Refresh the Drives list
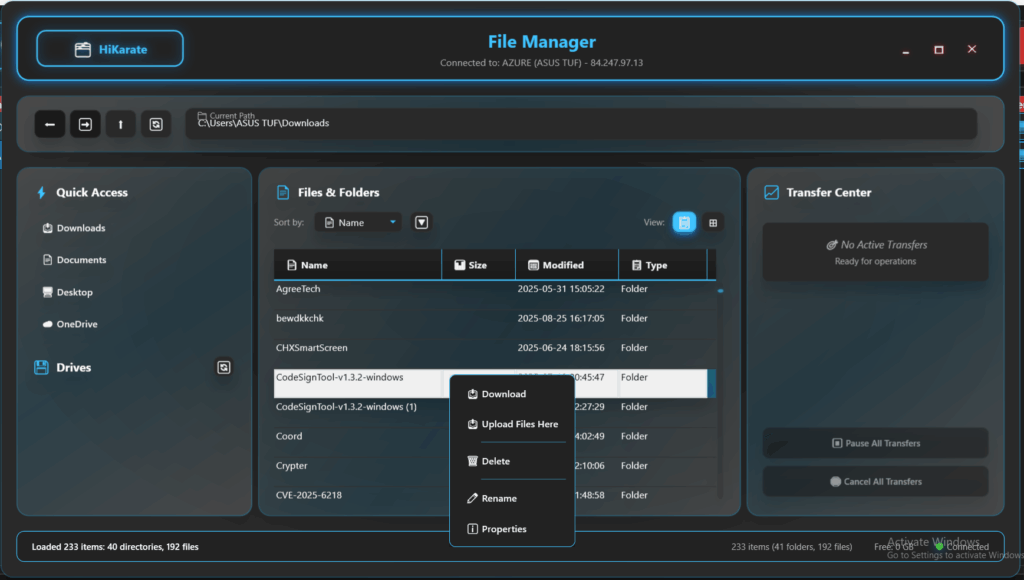This screenshot has height=580, width=1024. 224,368
